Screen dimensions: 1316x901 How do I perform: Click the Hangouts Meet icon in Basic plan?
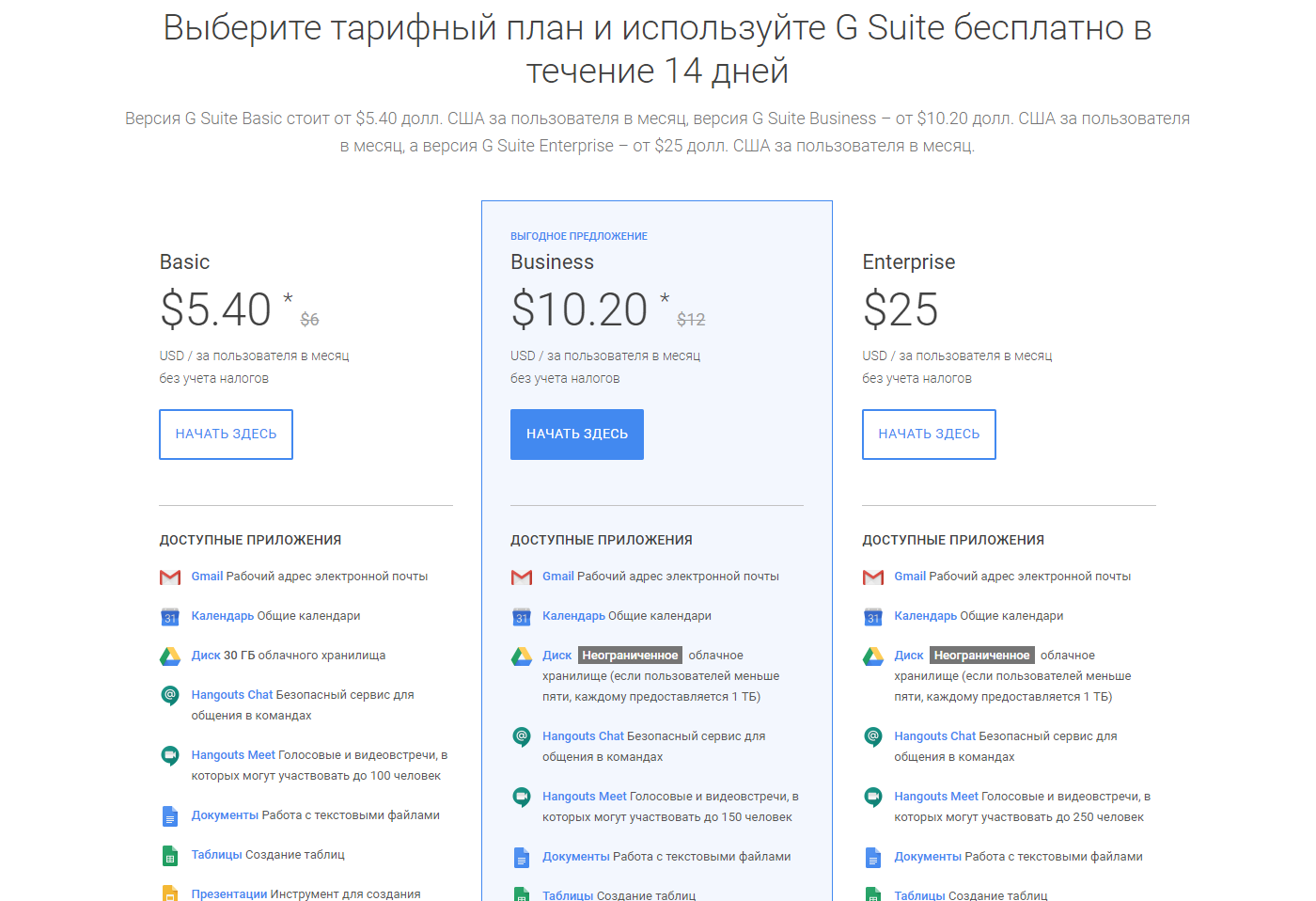point(170,756)
